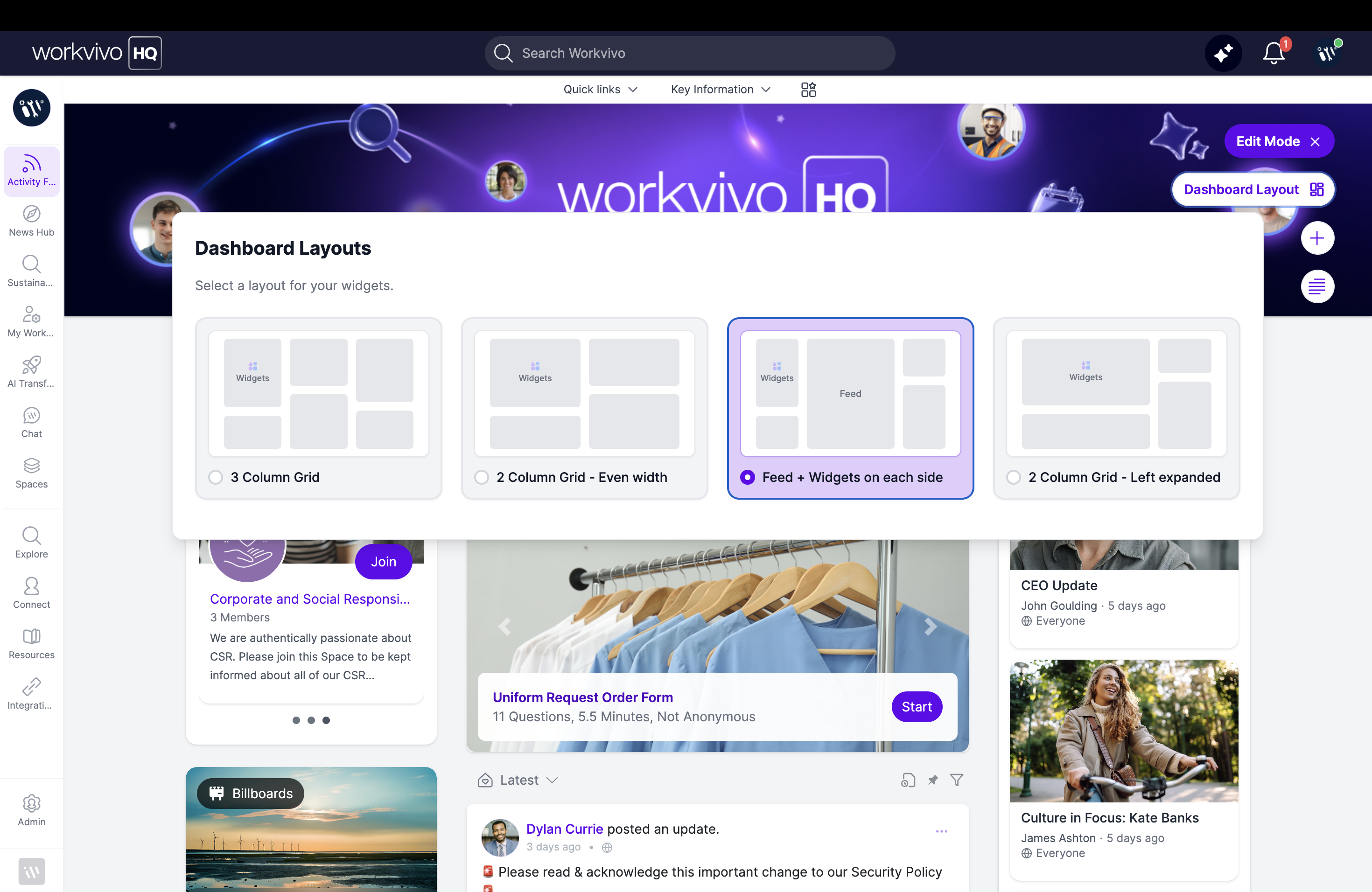The width and height of the screenshot is (1372, 892).
Task: Open Integrations in the sidebar
Action: coord(32,694)
